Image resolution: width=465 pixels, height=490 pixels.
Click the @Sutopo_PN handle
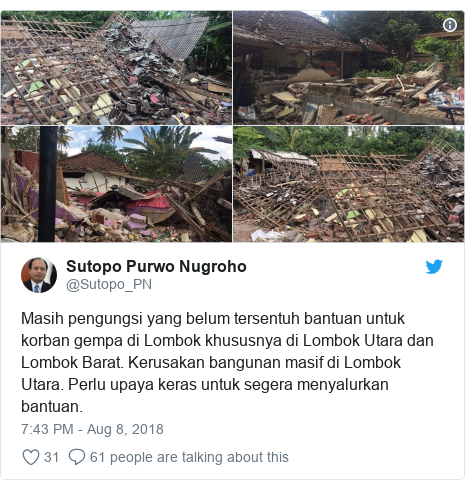[109, 284]
